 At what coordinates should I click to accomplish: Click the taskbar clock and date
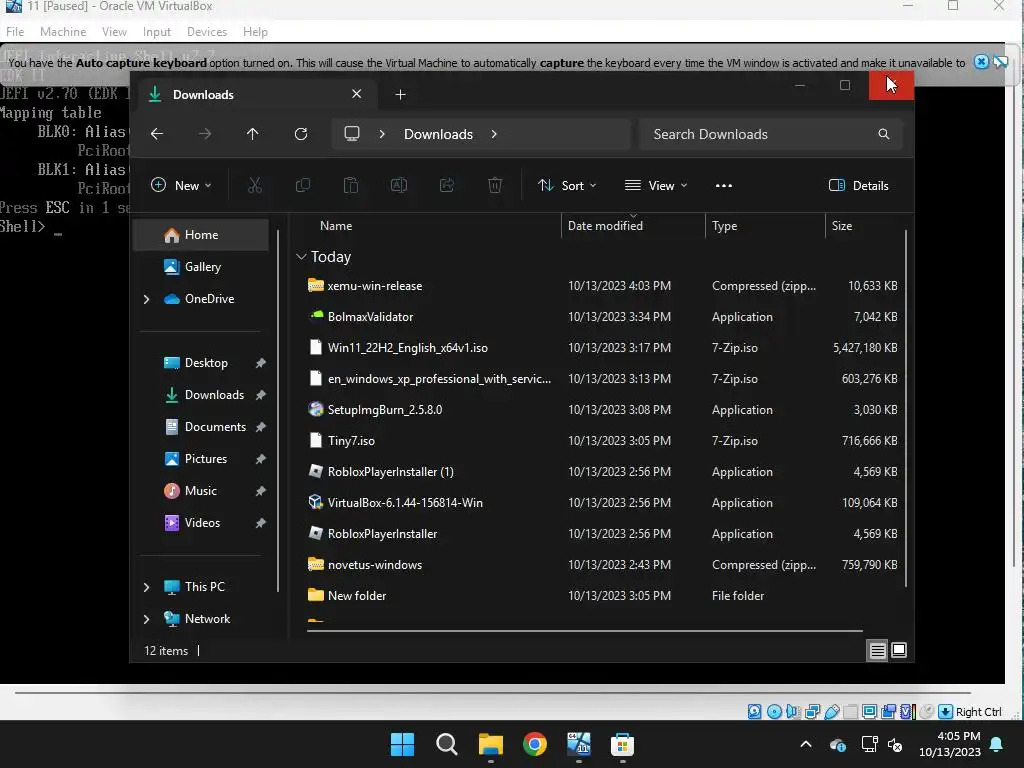950,744
